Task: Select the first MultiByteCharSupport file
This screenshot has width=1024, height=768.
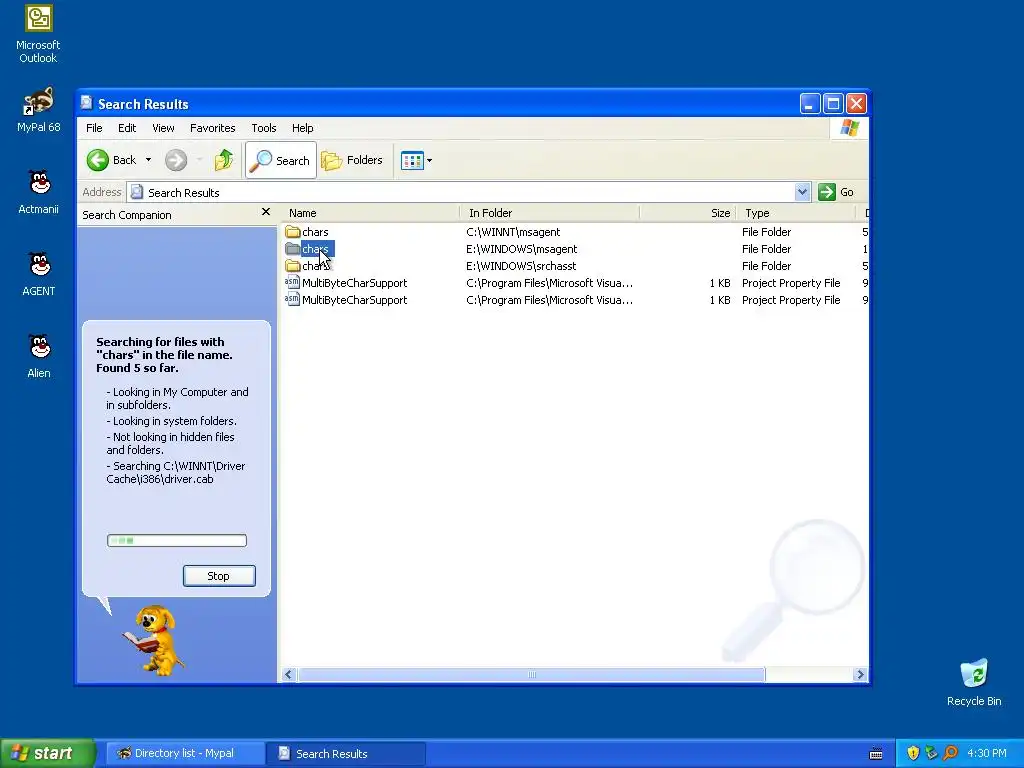Action: tap(346, 283)
